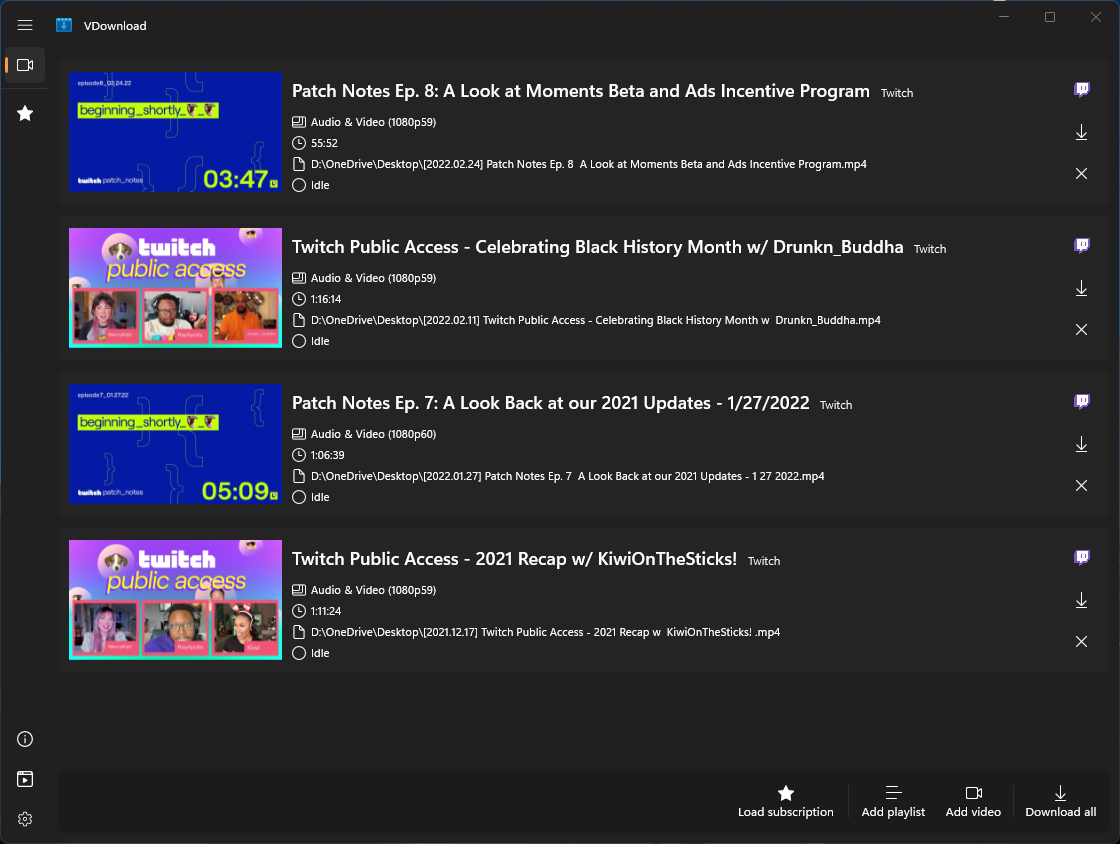Click Add playlist
Image resolution: width=1120 pixels, height=844 pixels.
[x=893, y=800]
